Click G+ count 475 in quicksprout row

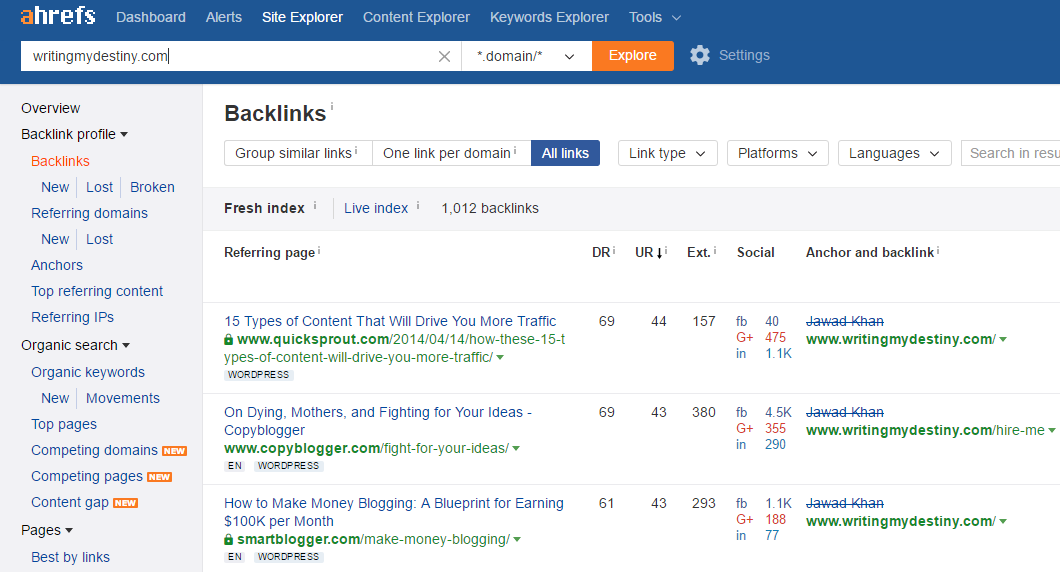click(x=775, y=337)
